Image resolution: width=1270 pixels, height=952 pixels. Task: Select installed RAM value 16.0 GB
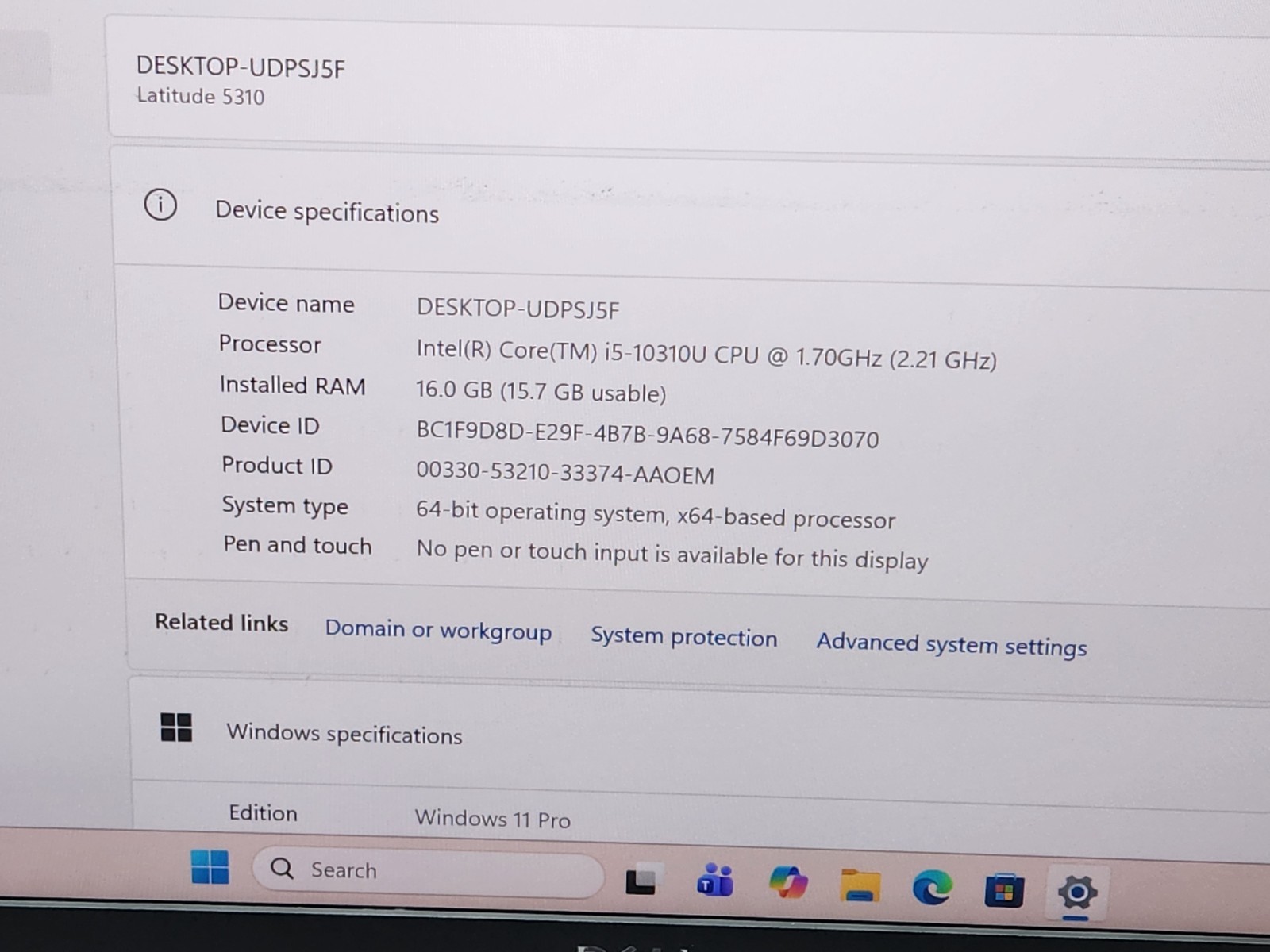pos(541,391)
